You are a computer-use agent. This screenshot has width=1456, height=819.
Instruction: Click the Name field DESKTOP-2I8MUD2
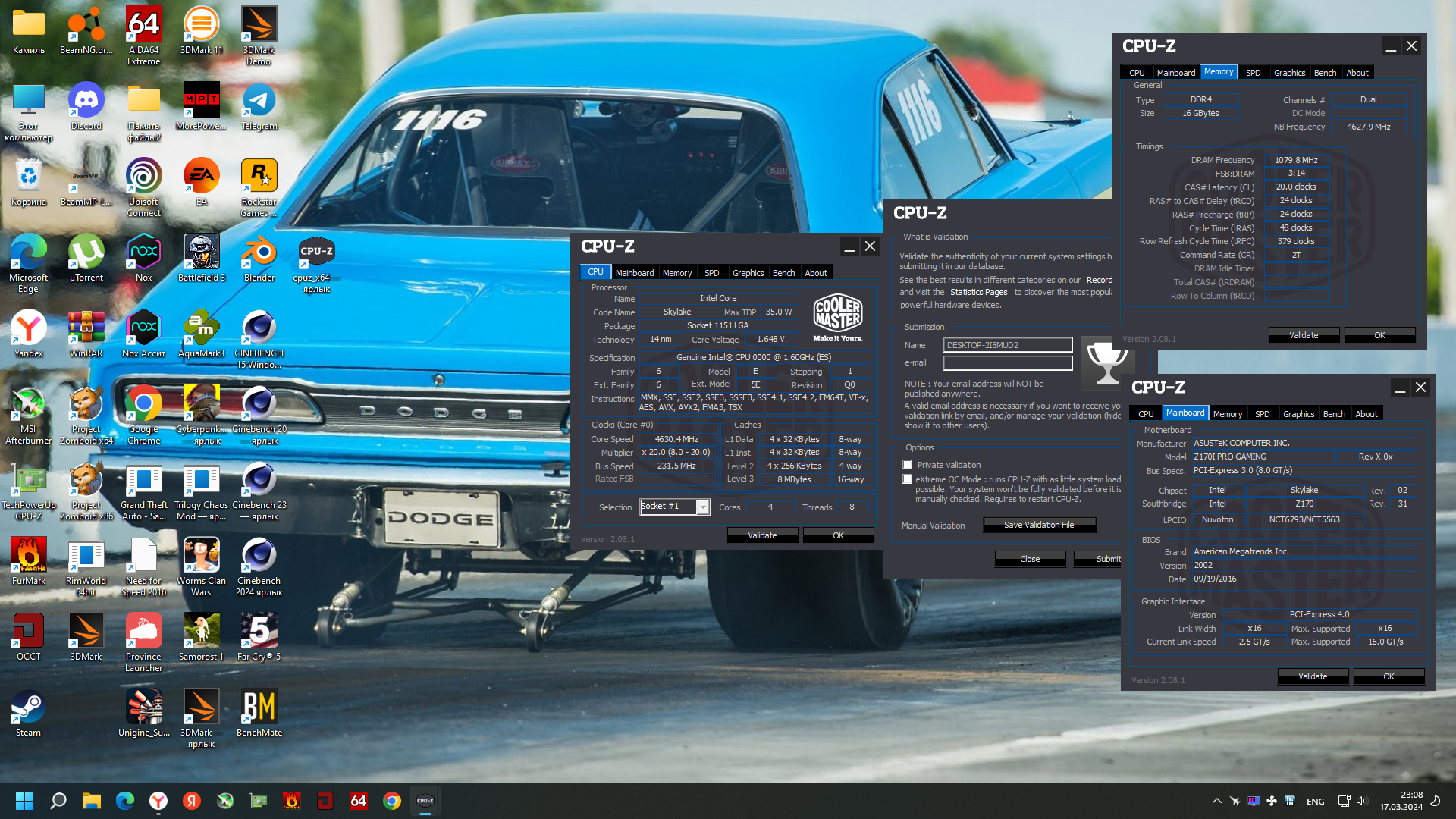(1007, 345)
